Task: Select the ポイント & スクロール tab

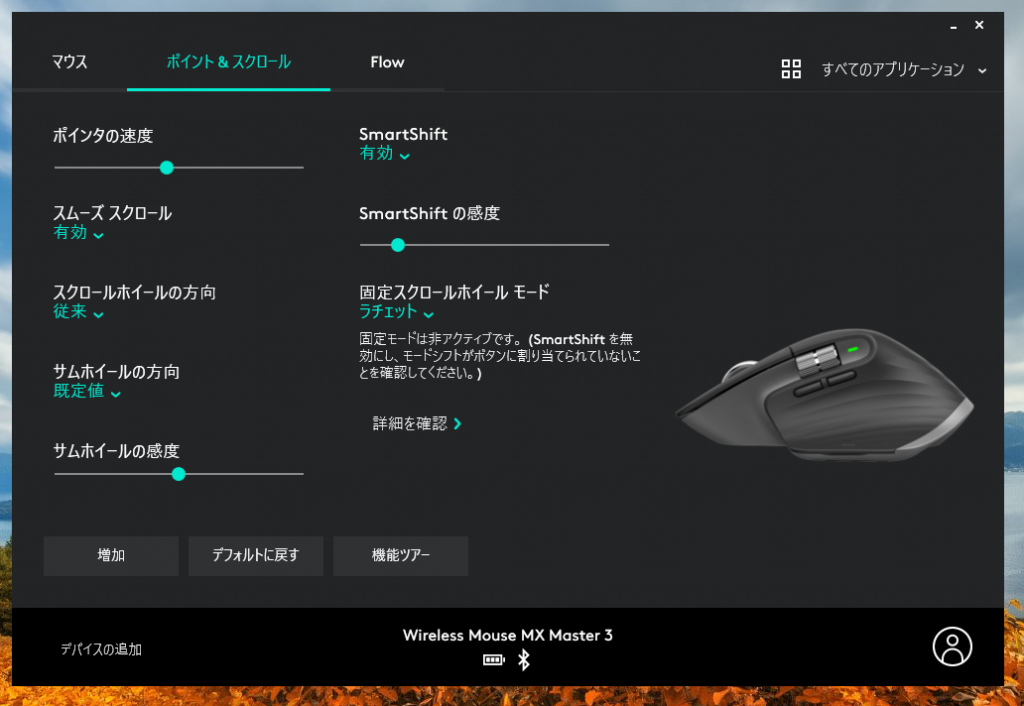Action: click(x=228, y=62)
